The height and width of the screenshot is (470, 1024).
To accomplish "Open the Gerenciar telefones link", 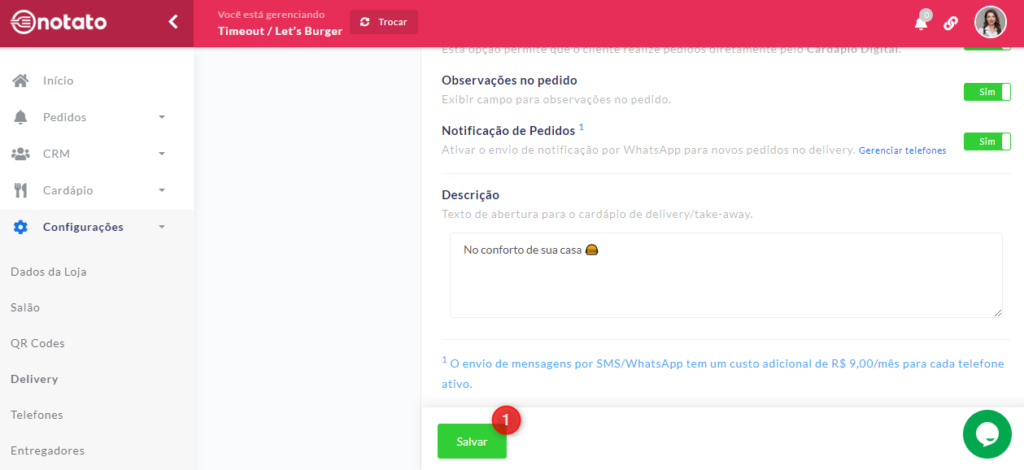I will (x=902, y=151).
